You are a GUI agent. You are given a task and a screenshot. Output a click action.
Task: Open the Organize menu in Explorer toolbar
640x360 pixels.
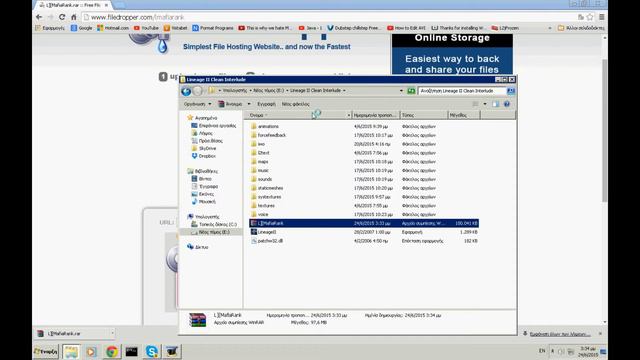(x=198, y=104)
